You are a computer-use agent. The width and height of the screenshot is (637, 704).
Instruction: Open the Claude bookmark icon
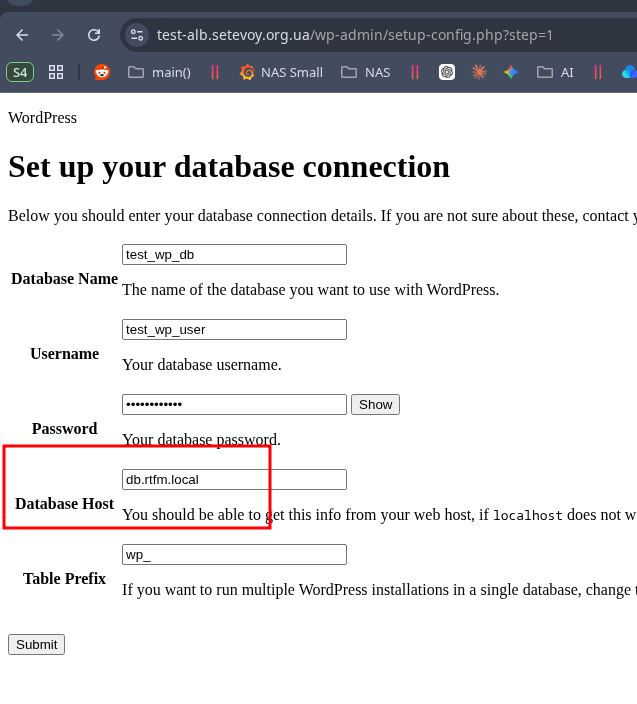479,72
